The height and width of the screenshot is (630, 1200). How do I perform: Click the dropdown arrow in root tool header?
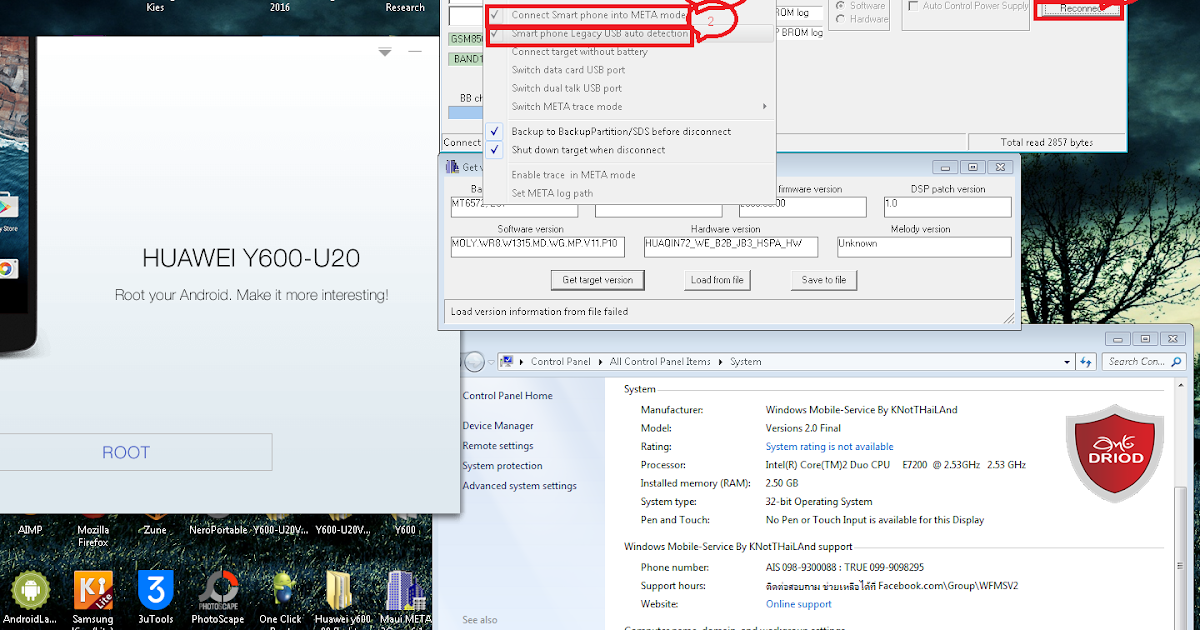[x=385, y=52]
